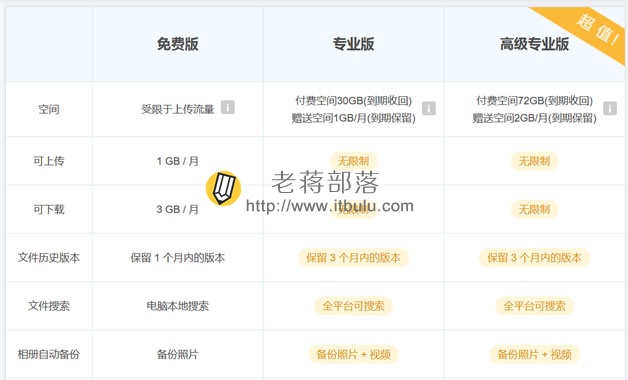628x380 pixels.
Task: Click 无限制 badge for 专业版 upload
Action: tap(353, 161)
